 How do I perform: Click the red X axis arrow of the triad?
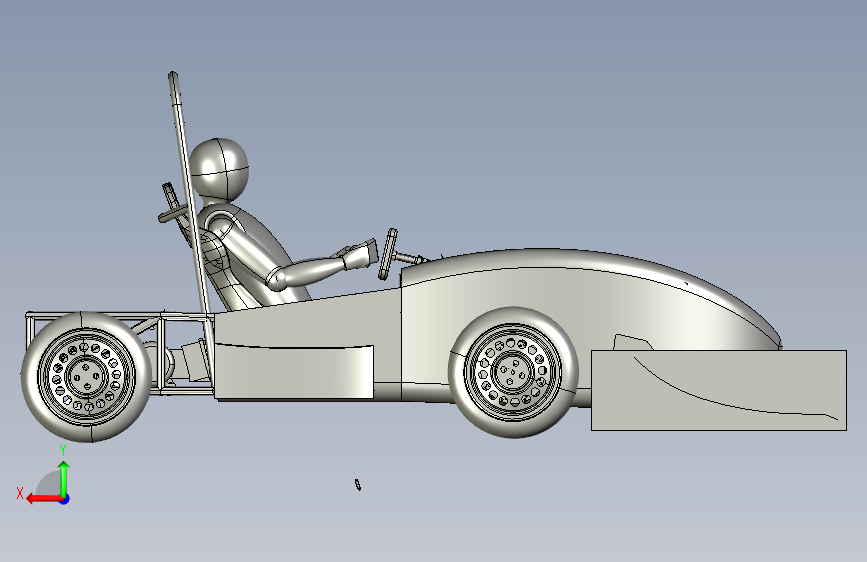pos(43,499)
